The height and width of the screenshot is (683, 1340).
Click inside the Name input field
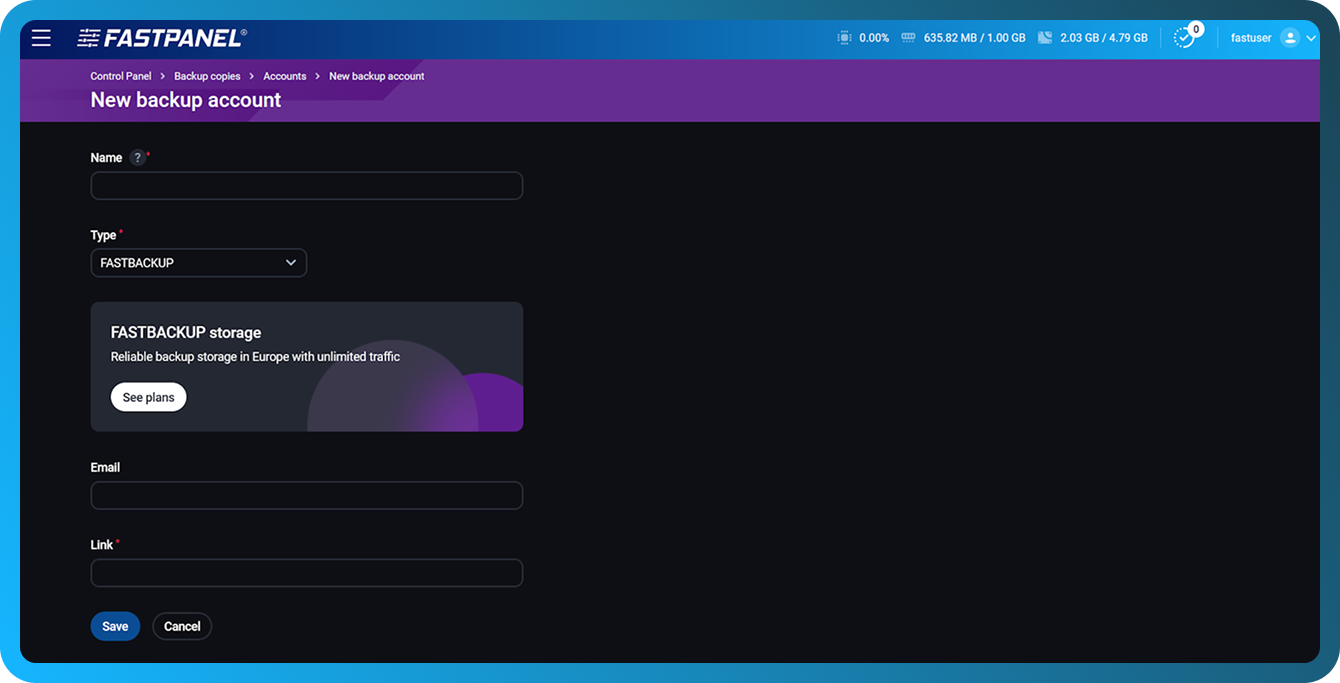[306, 185]
